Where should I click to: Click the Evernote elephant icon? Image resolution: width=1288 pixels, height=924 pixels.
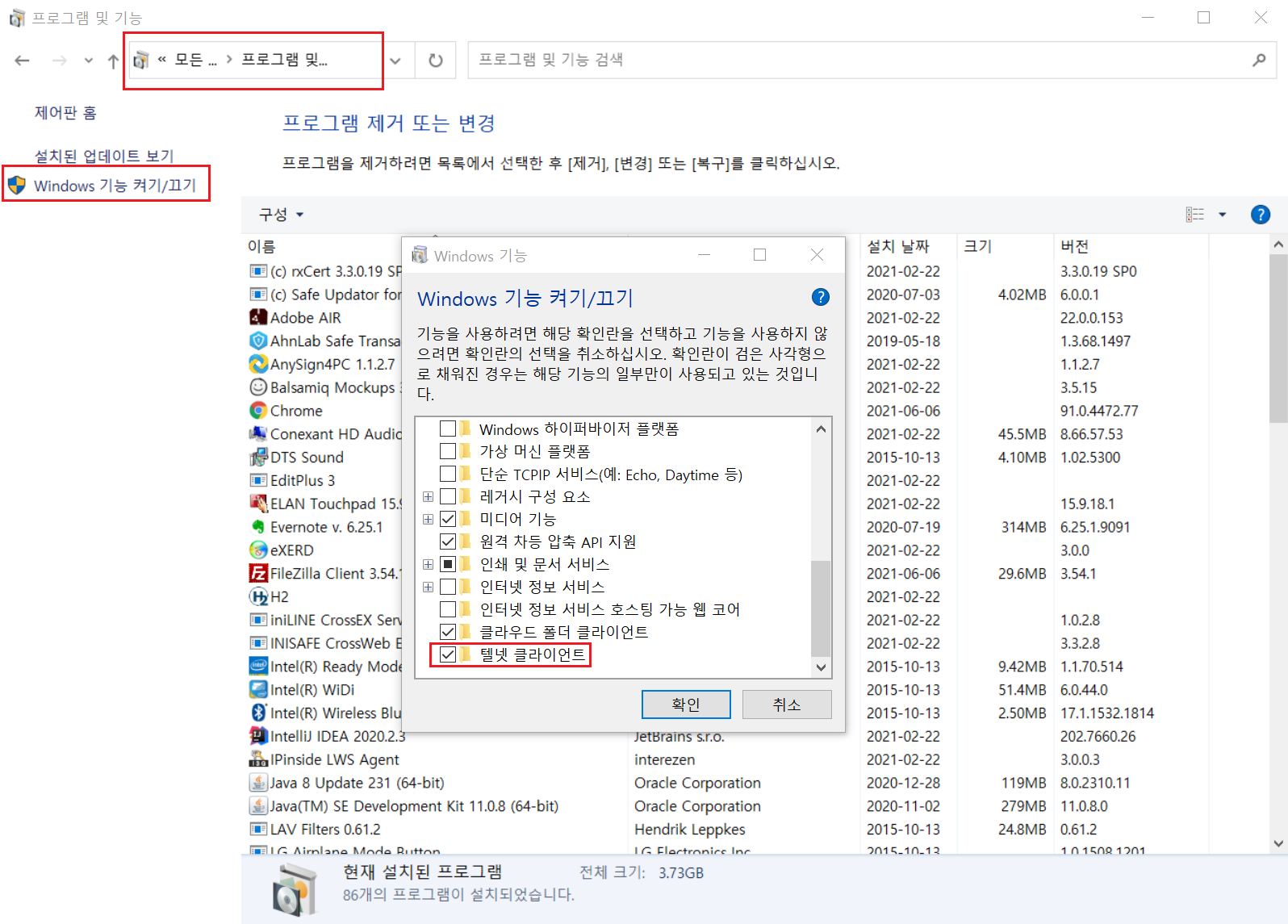coord(258,527)
